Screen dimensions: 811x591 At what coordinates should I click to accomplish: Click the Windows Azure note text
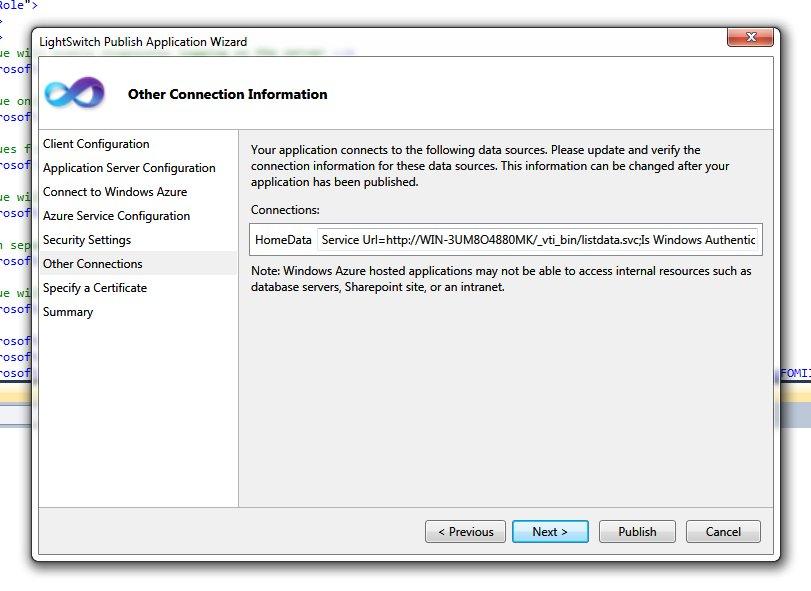[501, 279]
